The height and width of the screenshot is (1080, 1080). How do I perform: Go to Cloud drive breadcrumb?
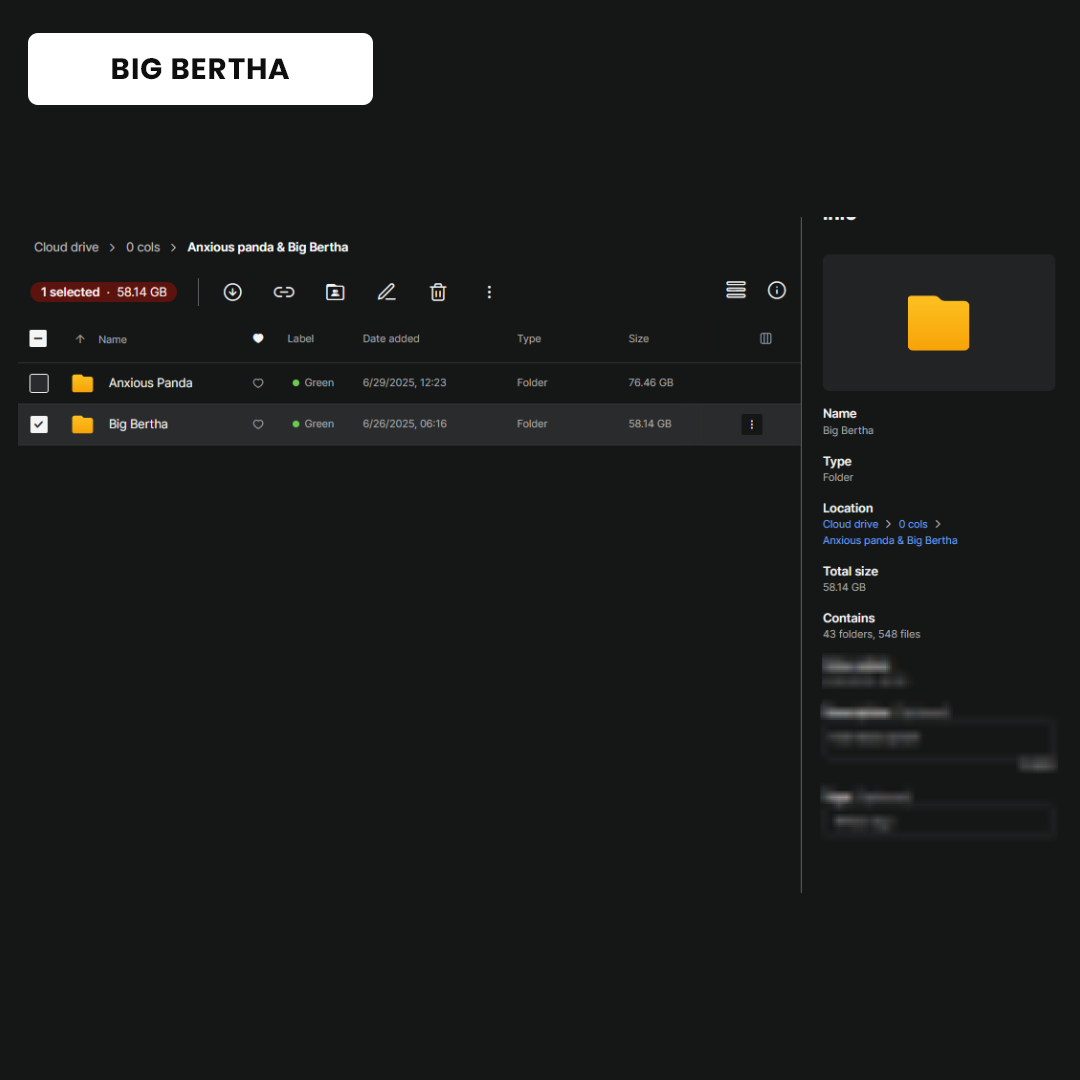tap(66, 247)
